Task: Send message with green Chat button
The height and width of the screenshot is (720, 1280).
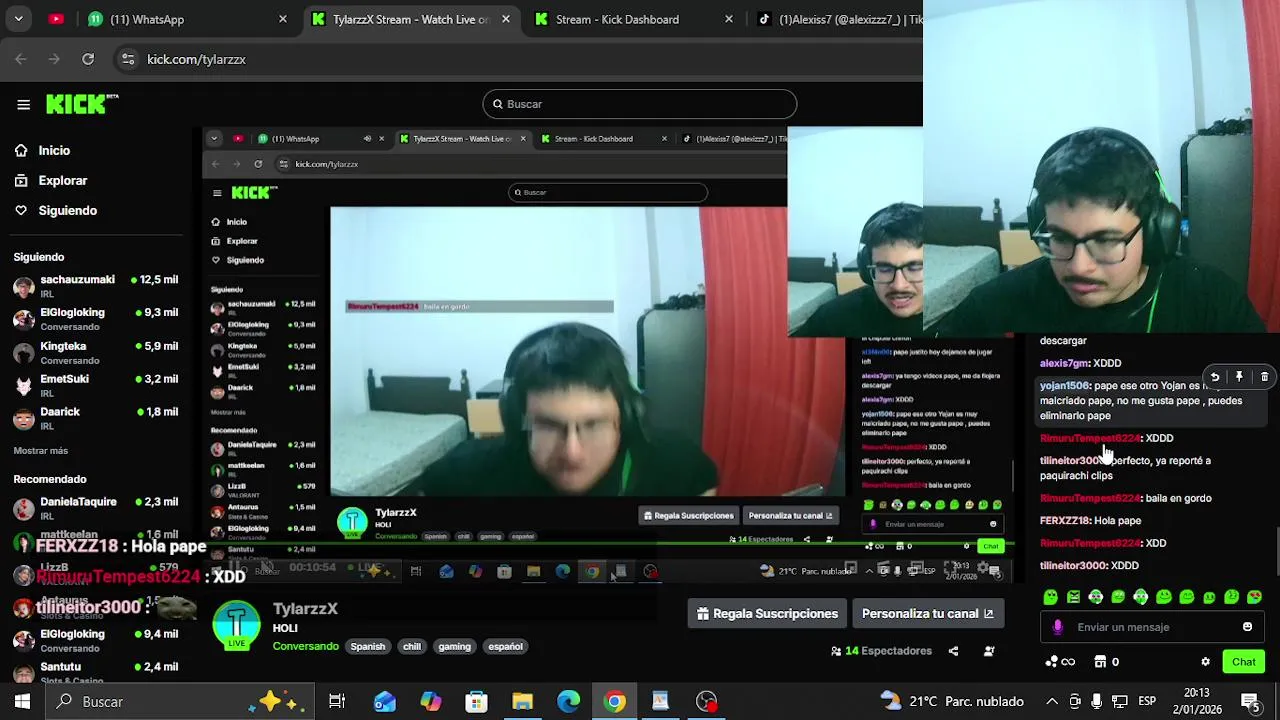Action: [x=1244, y=662]
